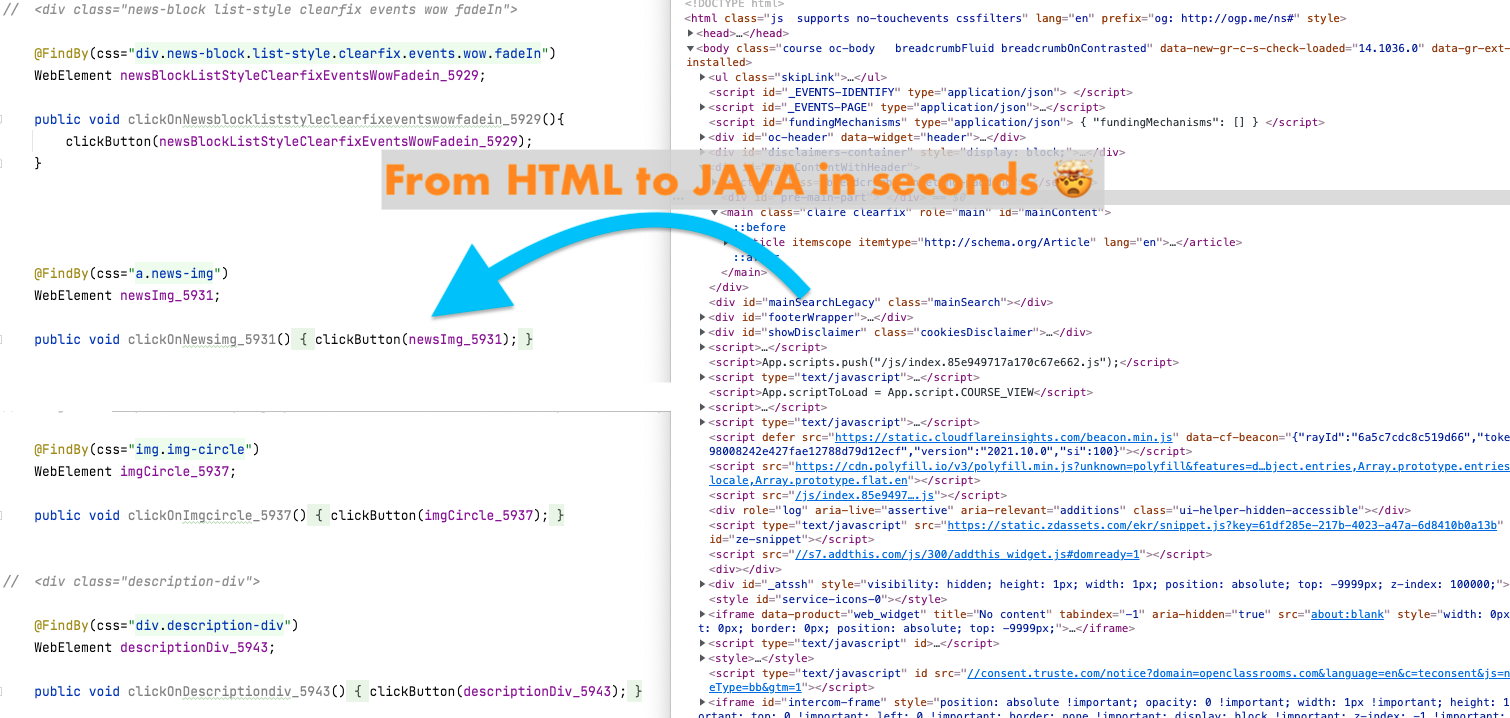
Task: Expand the web_widget iframe node
Action: pos(704,614)
